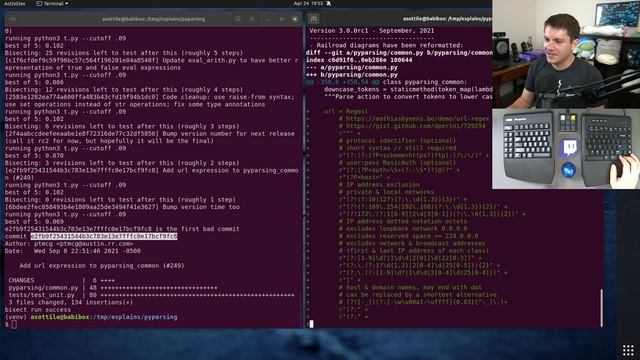The image size is (640, 360).
Task: Open new tab in right terminal window
Action: coord(313,19)
